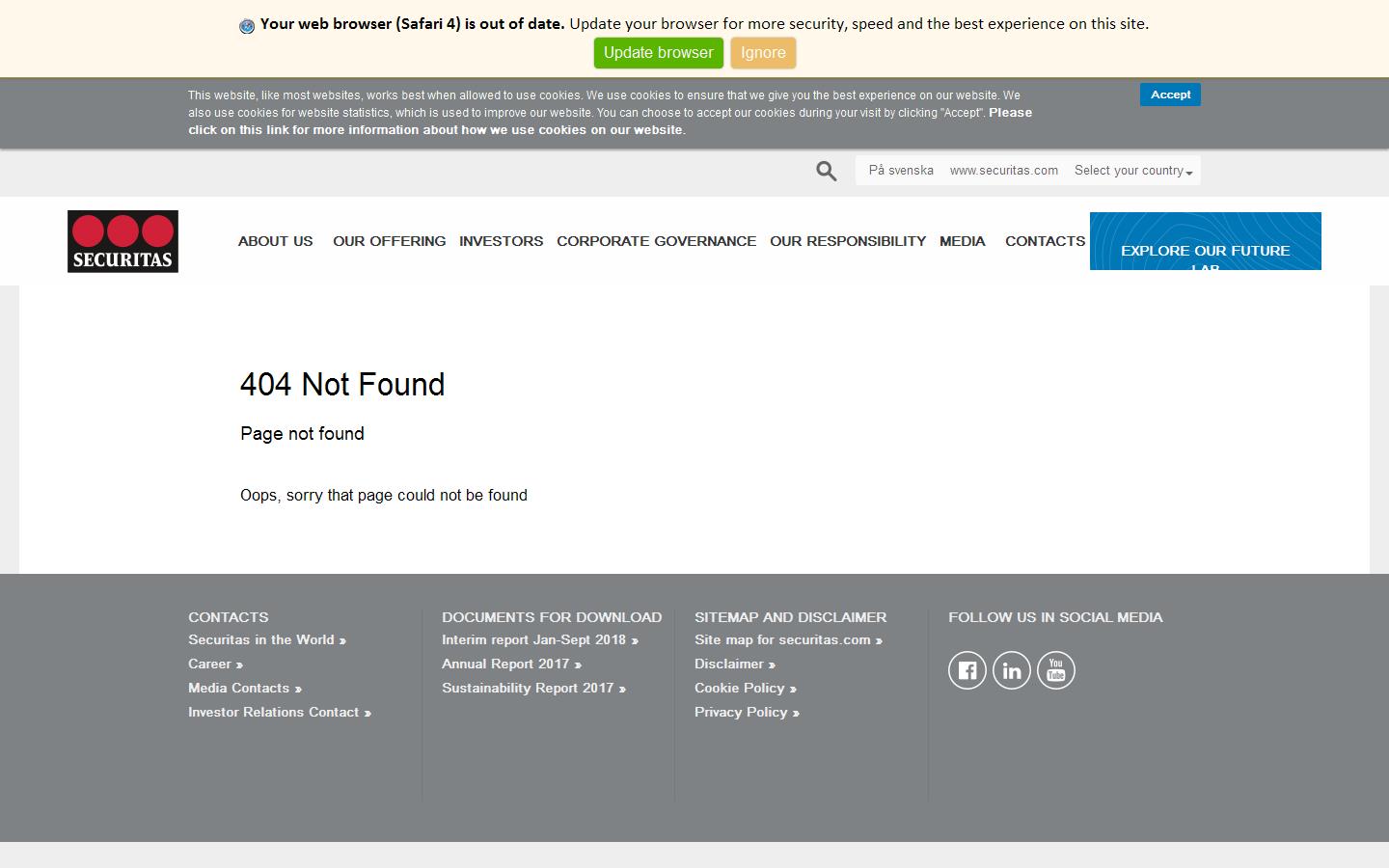Switch site language to På svenska
The image size is (1389, 868).
point(899,170)
